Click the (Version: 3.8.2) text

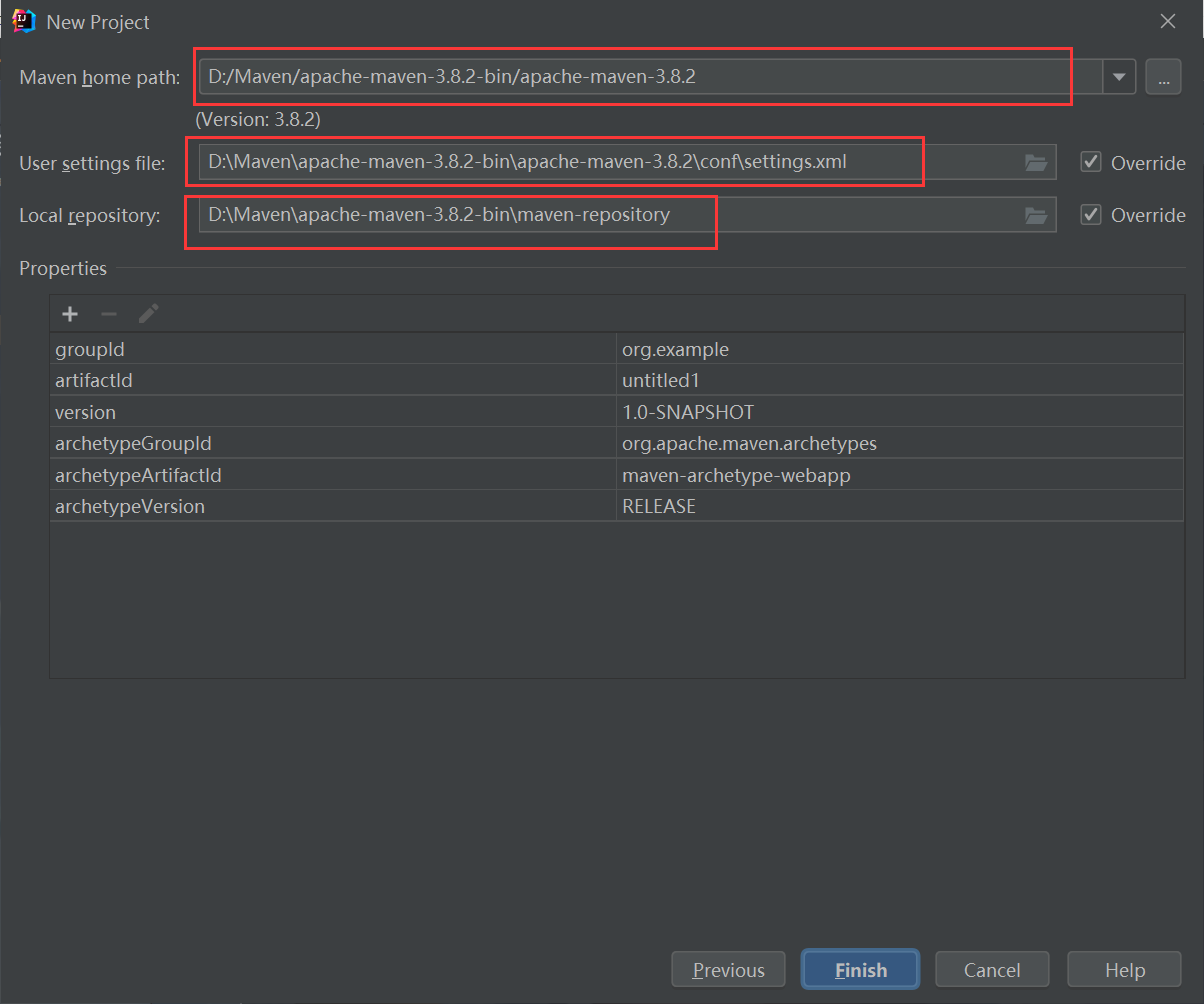point(258,119)
